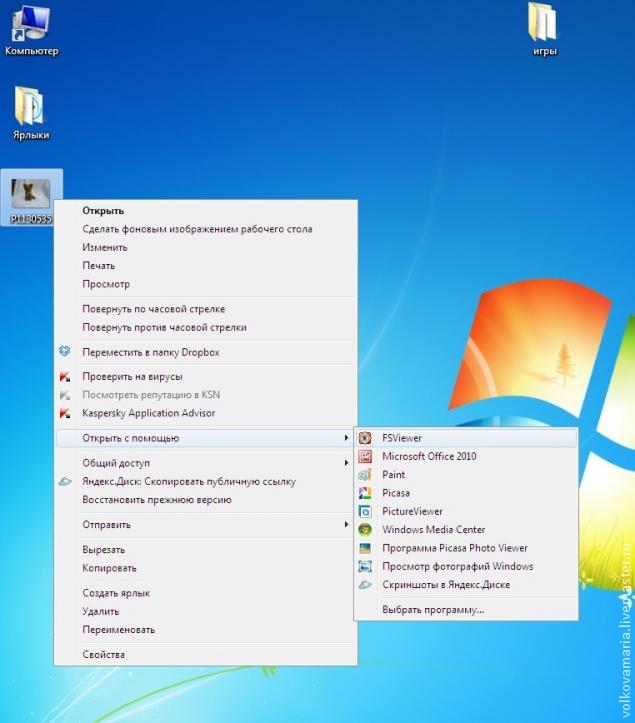
Task: Open the Ярлыки folder icon
Action: point(30,108)
